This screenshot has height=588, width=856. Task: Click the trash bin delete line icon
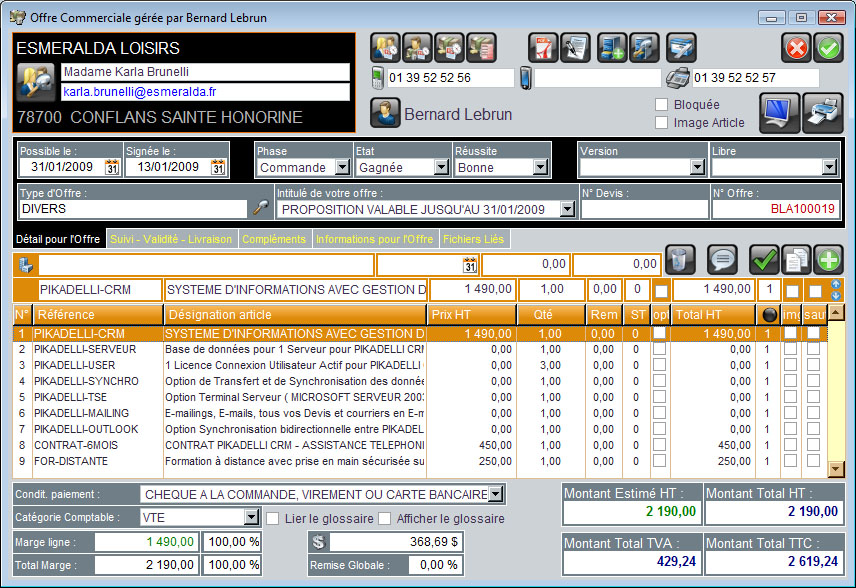[x=680, y=259]
